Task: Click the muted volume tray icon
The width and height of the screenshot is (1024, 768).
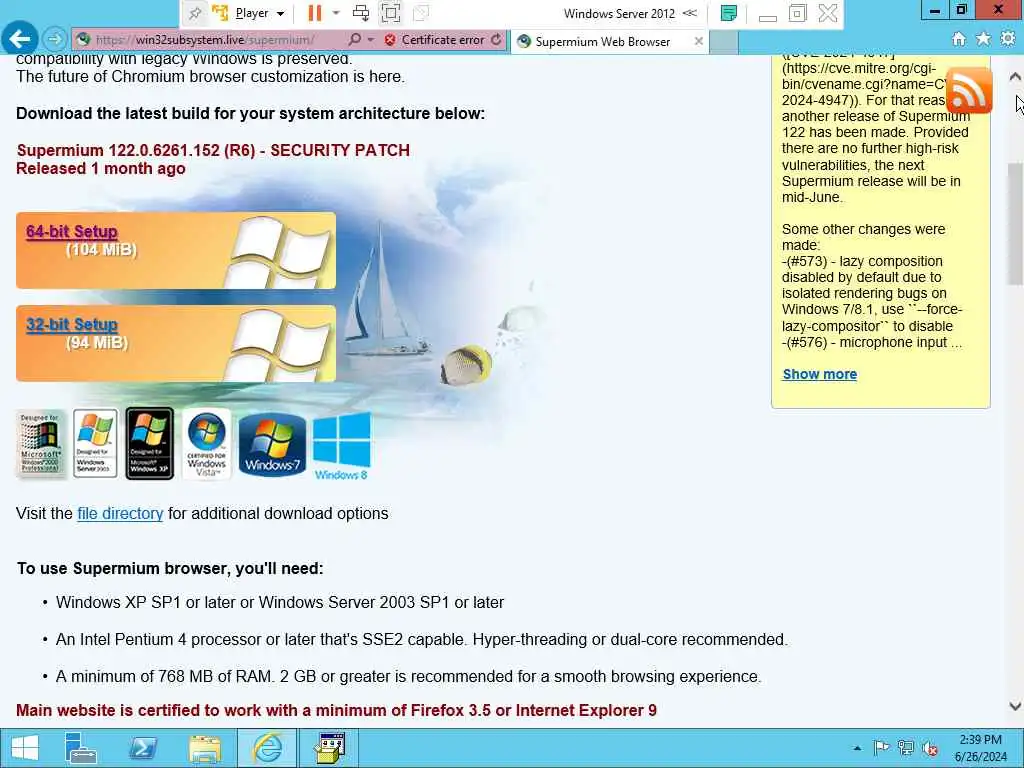Action: point(930,748)
